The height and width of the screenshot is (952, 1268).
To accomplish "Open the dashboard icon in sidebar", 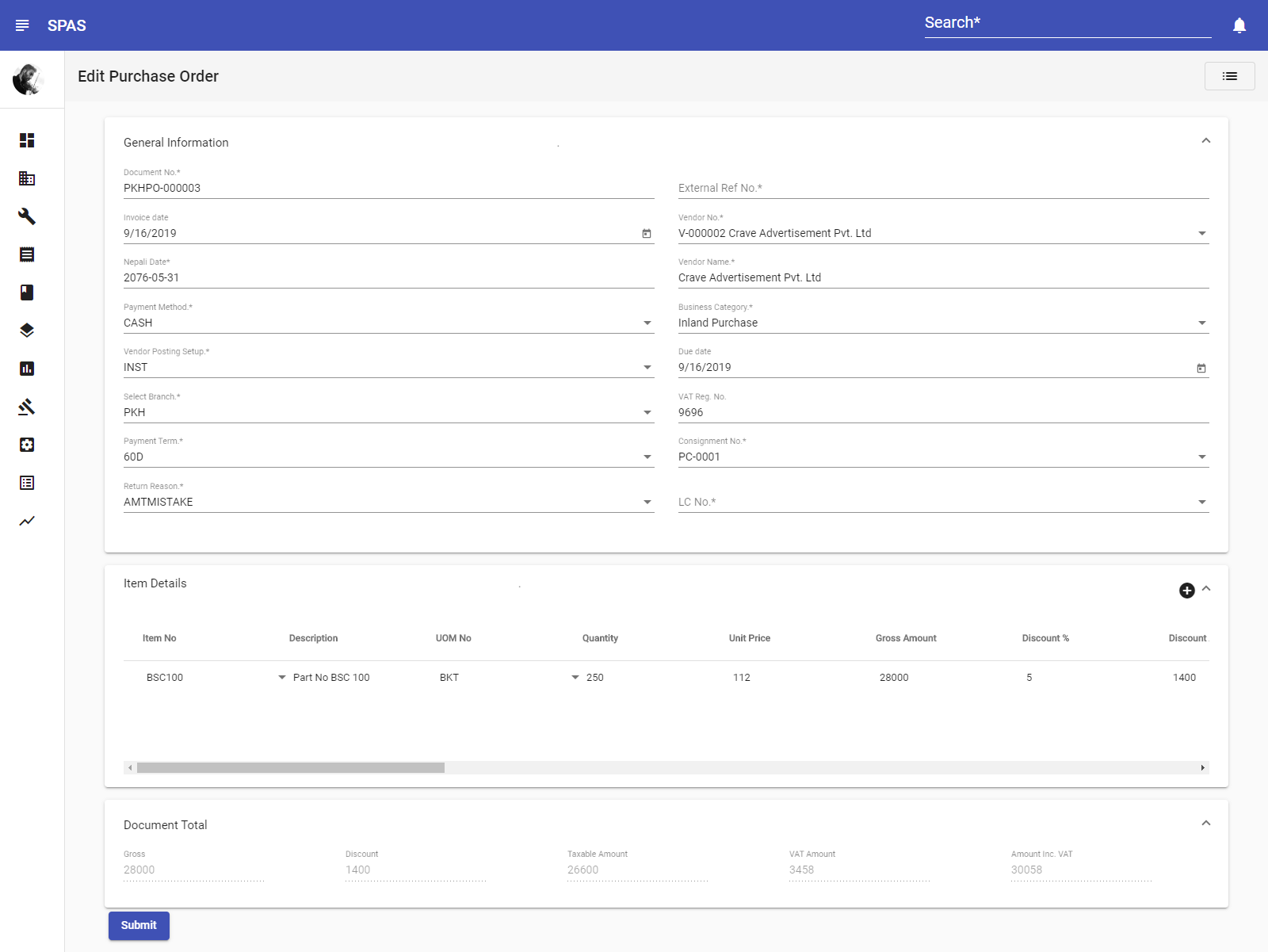I will (27, 140).
